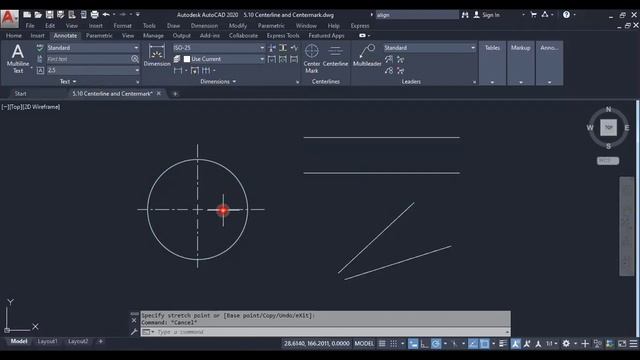
Task: Click the coordinates readout in the status bar
Action: point(317,344)
